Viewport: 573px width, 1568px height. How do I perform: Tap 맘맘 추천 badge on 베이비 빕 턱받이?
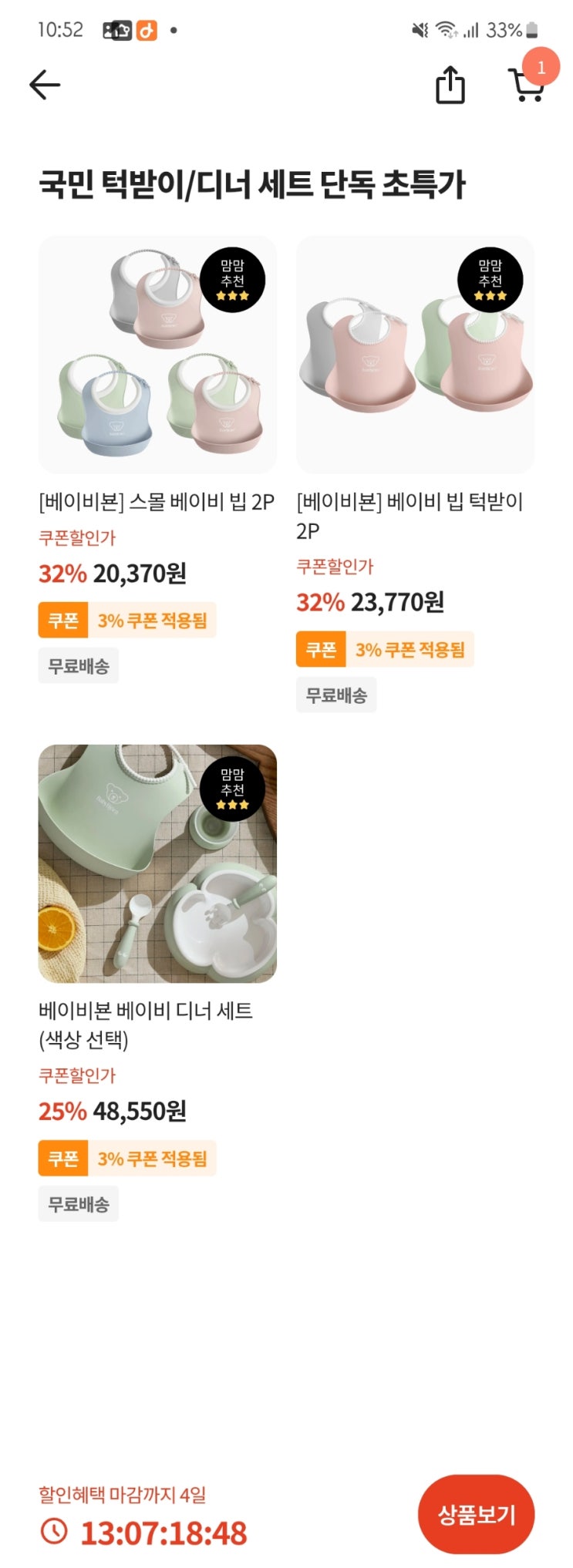[490, 280]
